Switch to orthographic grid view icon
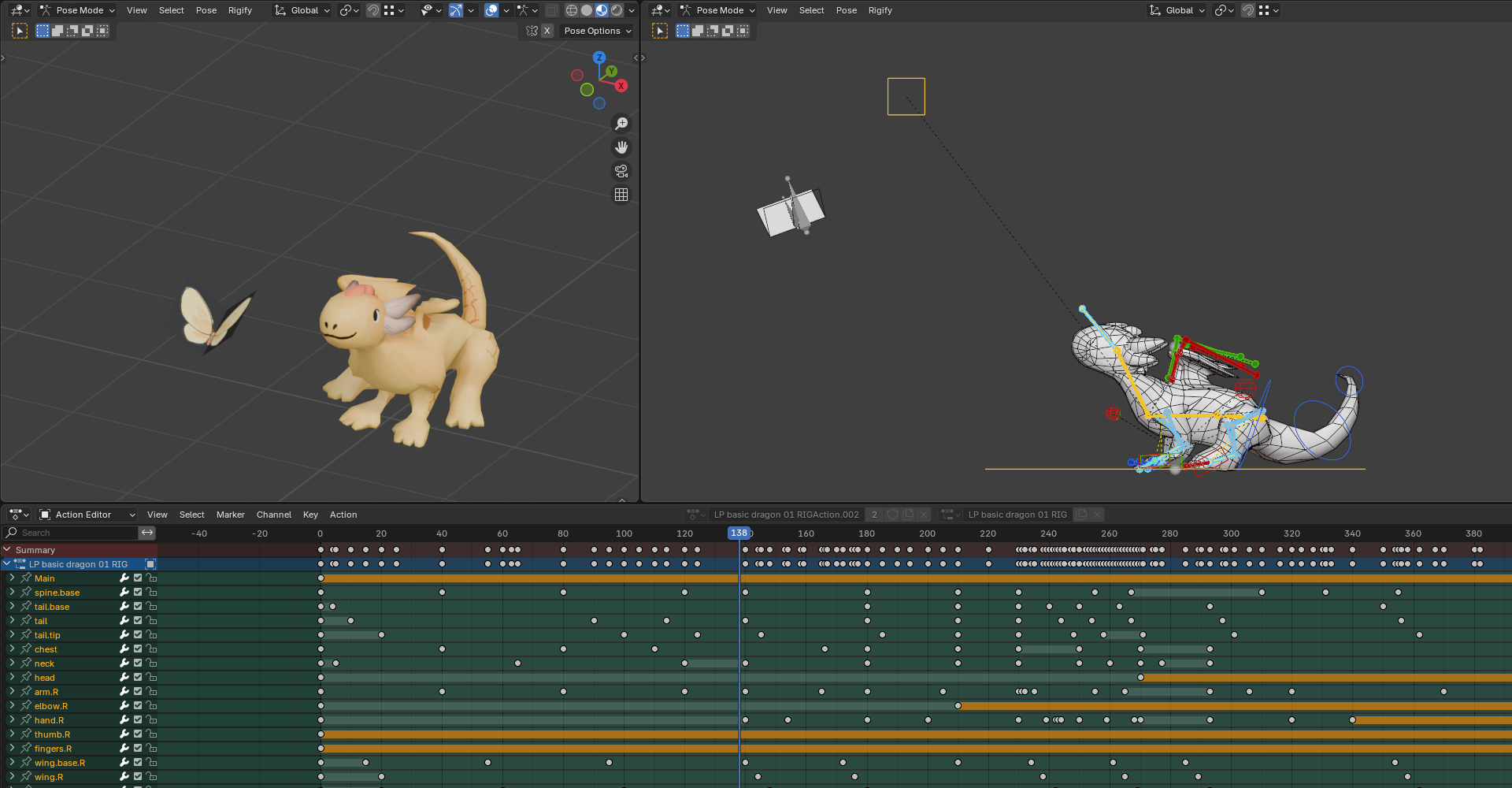This screenshot has height=788, width=1512. 621,195
